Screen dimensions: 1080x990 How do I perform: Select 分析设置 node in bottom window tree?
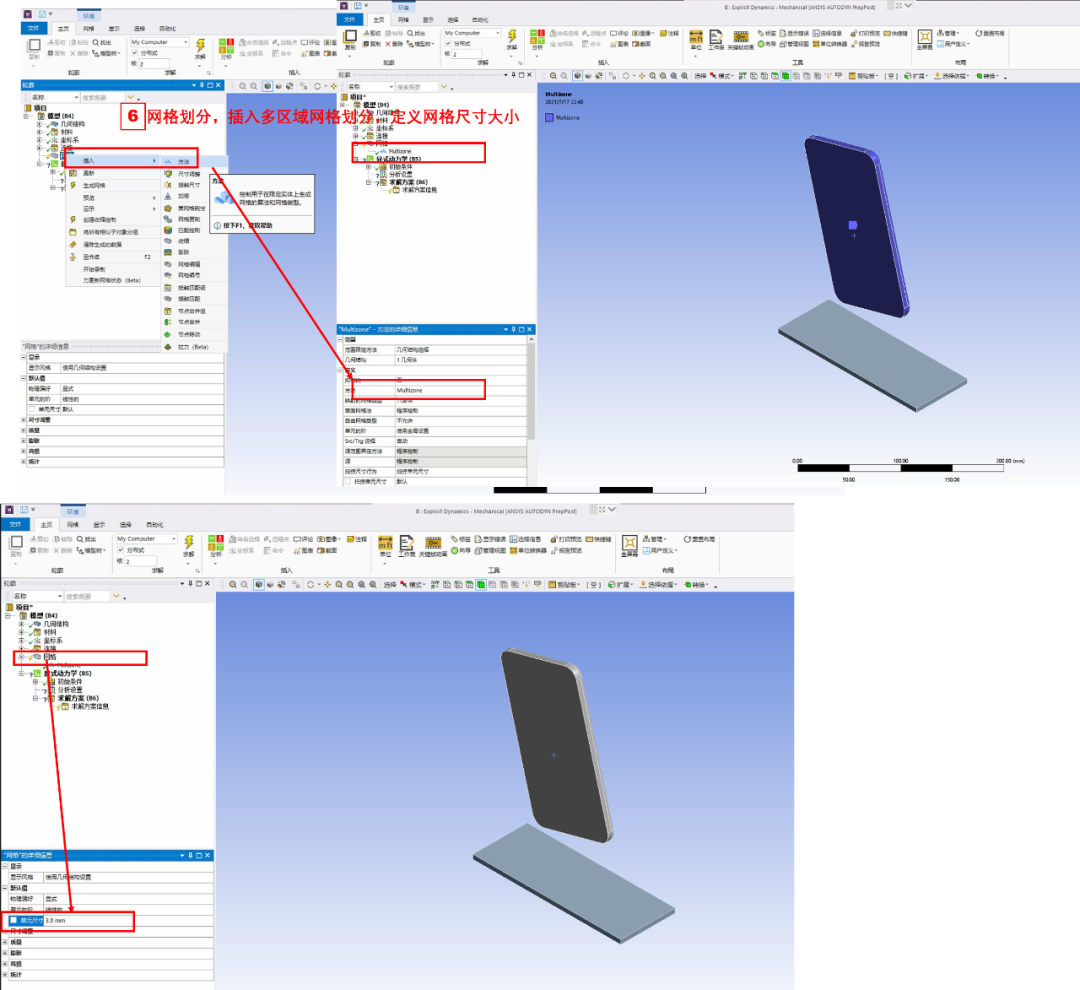[70, 690]
